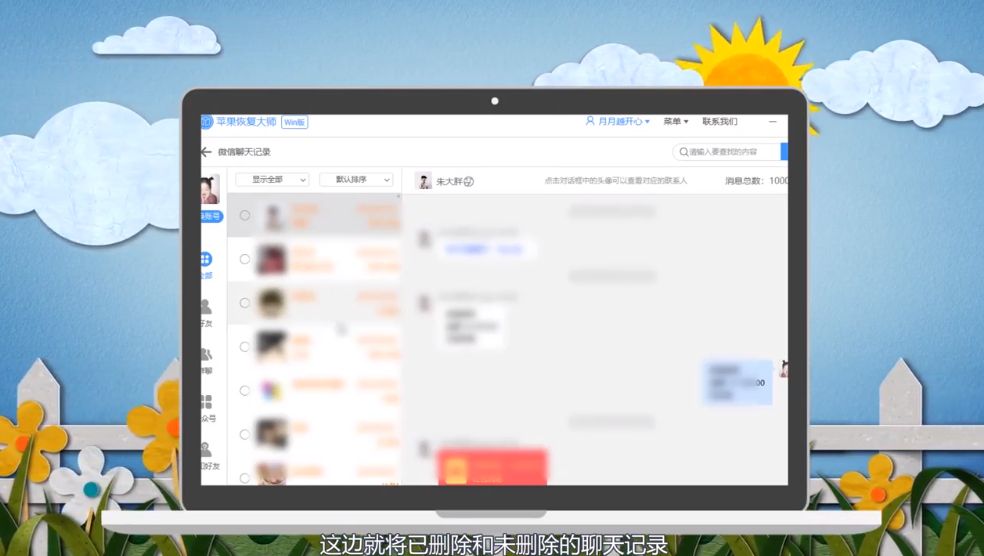The height and width of the screenshot is (556, 984).
Task: Minimize the 苹果恢复大师 window
Action: coord(773,121)
